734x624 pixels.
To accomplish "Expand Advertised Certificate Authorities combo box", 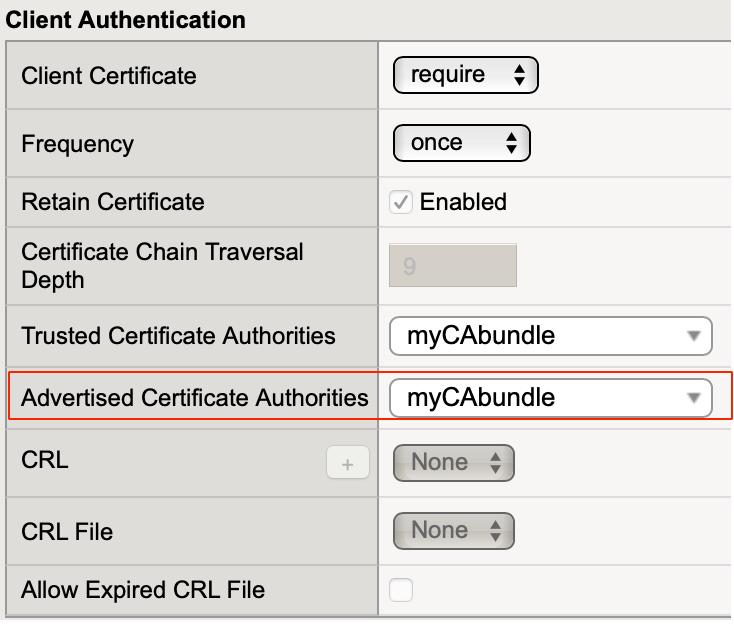I will [x=550, y=398].
